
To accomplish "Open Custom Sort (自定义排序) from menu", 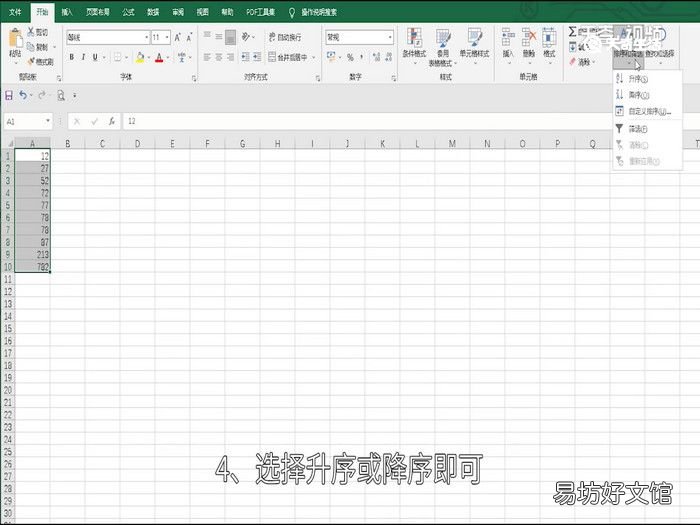I will coord(646,111).
